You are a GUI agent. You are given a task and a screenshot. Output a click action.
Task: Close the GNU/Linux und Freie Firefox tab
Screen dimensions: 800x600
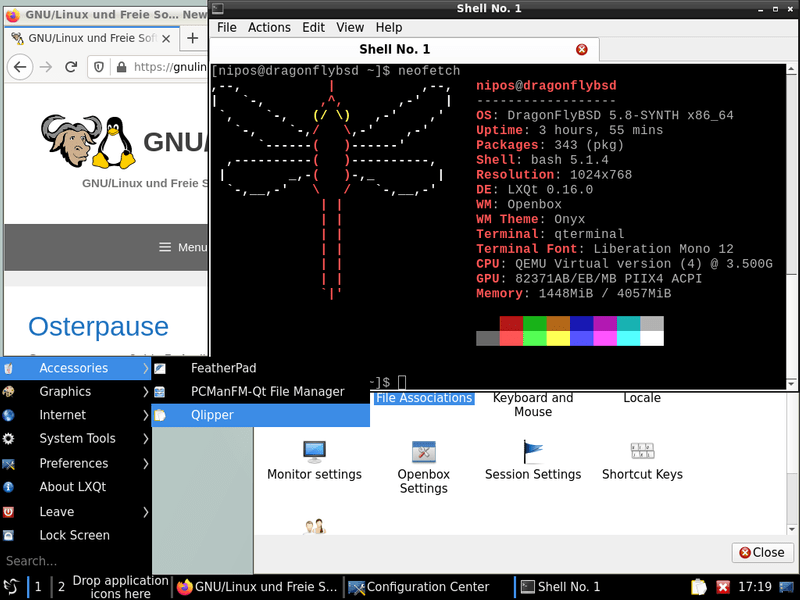(166, 39)
